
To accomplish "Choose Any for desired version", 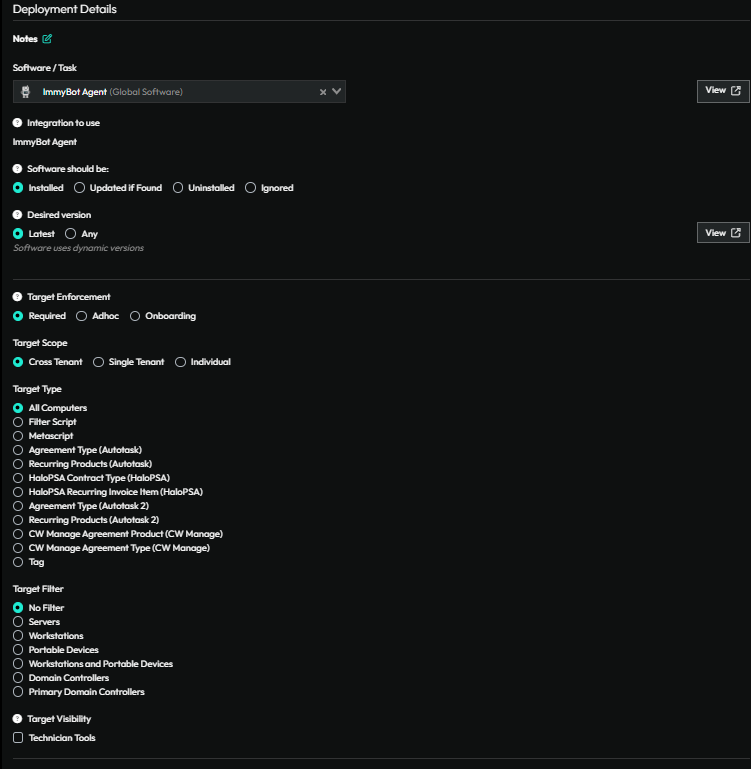I will coord(71,234).
